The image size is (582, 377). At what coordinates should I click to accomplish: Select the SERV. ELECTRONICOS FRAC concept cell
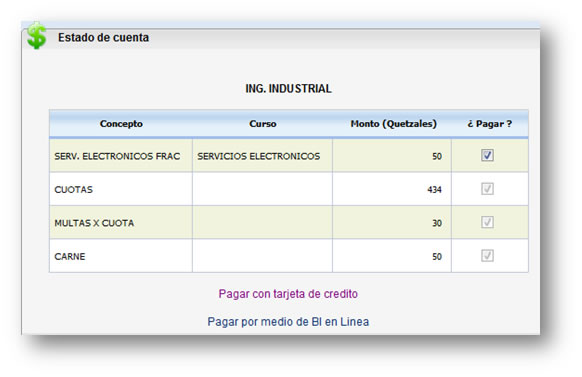pos(121,156)
